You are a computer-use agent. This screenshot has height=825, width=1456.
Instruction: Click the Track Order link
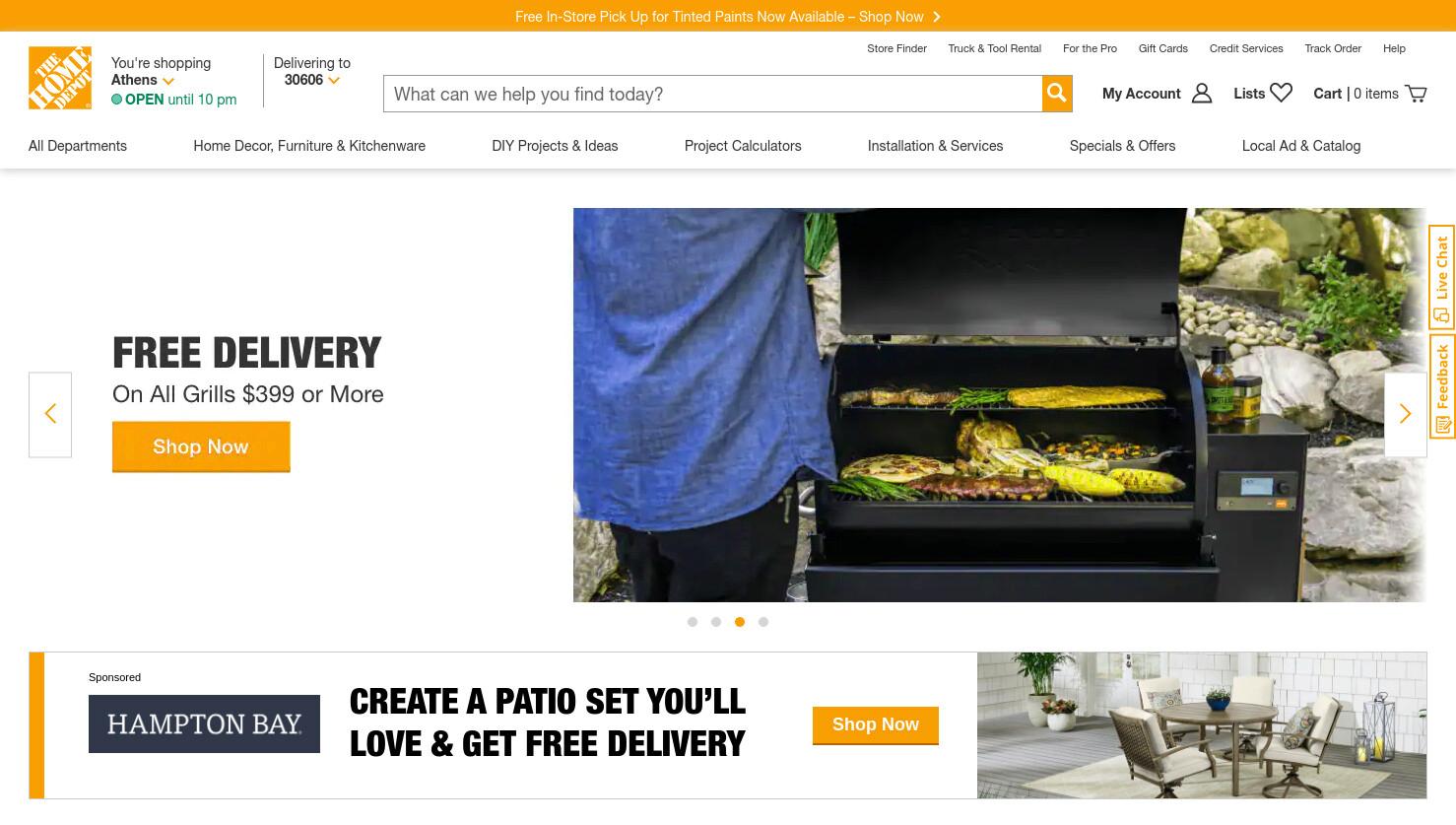point(1333,48)
